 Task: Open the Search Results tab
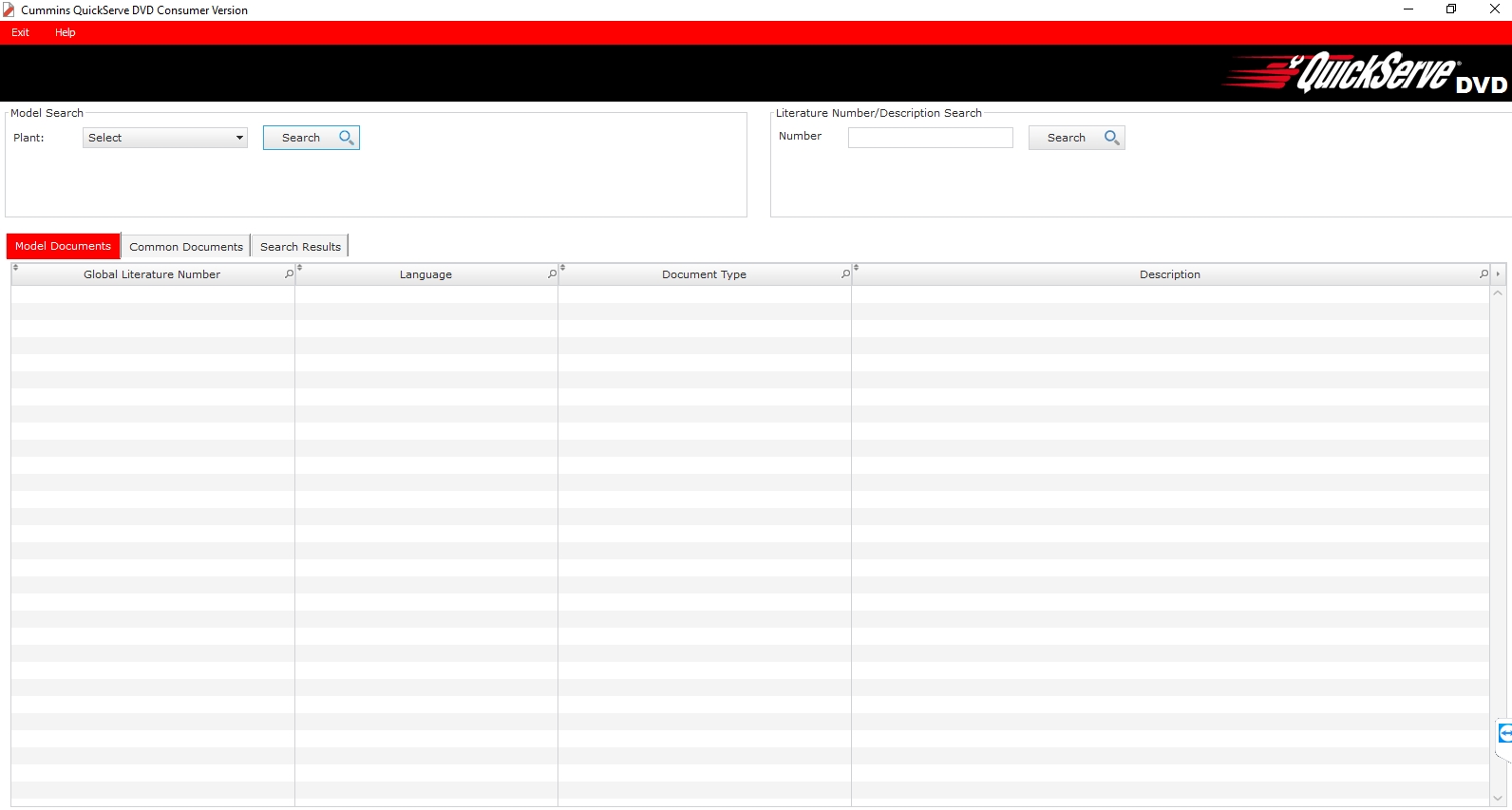pos(300,247)
